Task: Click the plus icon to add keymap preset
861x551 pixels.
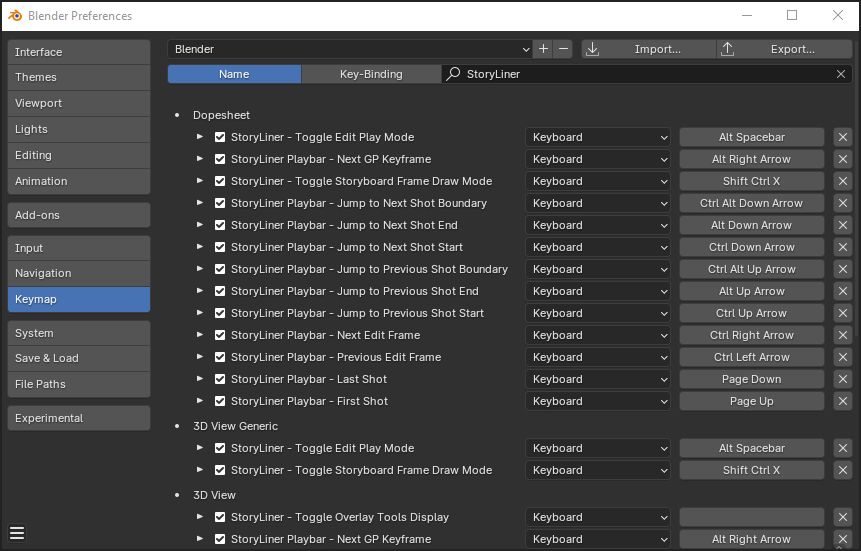Action: tap(543, 49)
